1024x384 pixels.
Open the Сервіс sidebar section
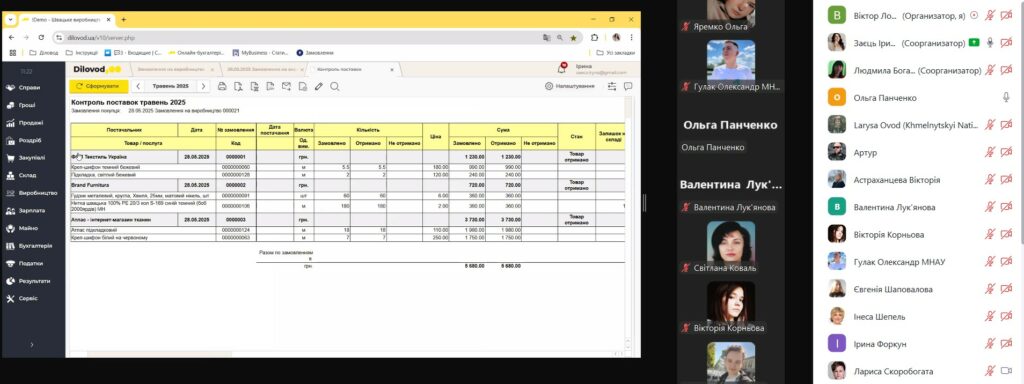point(22,298)
